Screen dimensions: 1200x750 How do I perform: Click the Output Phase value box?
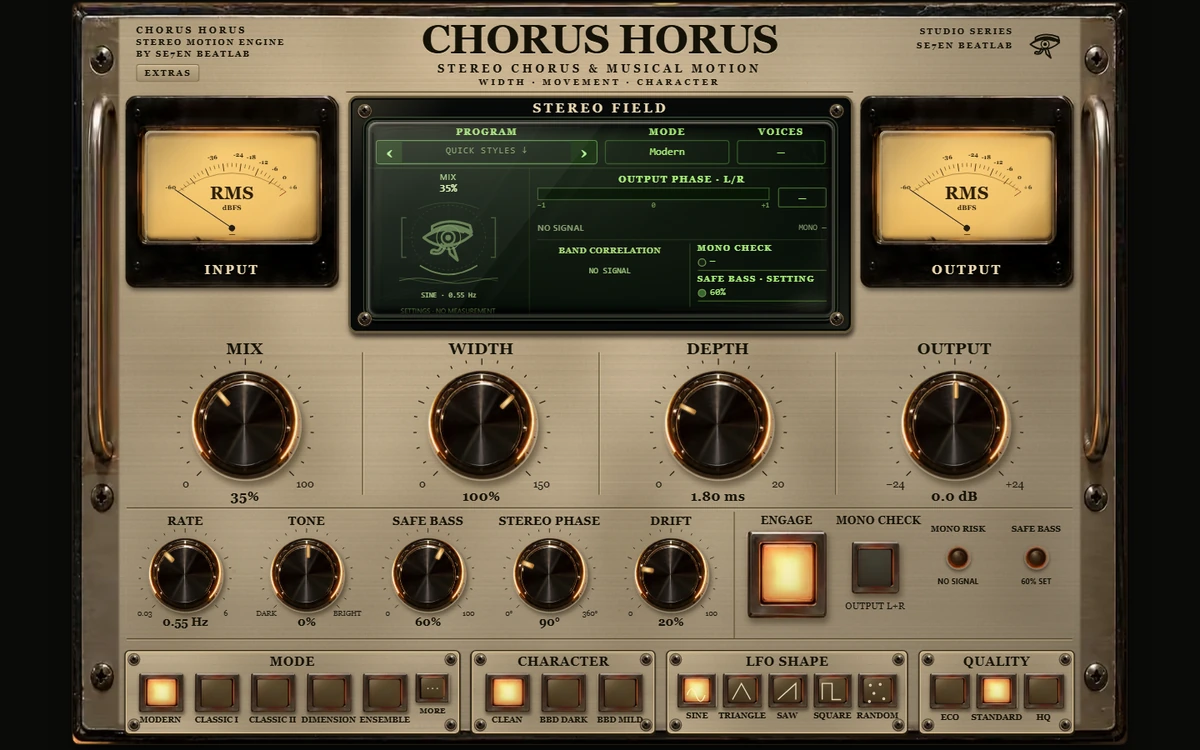tap(802, 198)
